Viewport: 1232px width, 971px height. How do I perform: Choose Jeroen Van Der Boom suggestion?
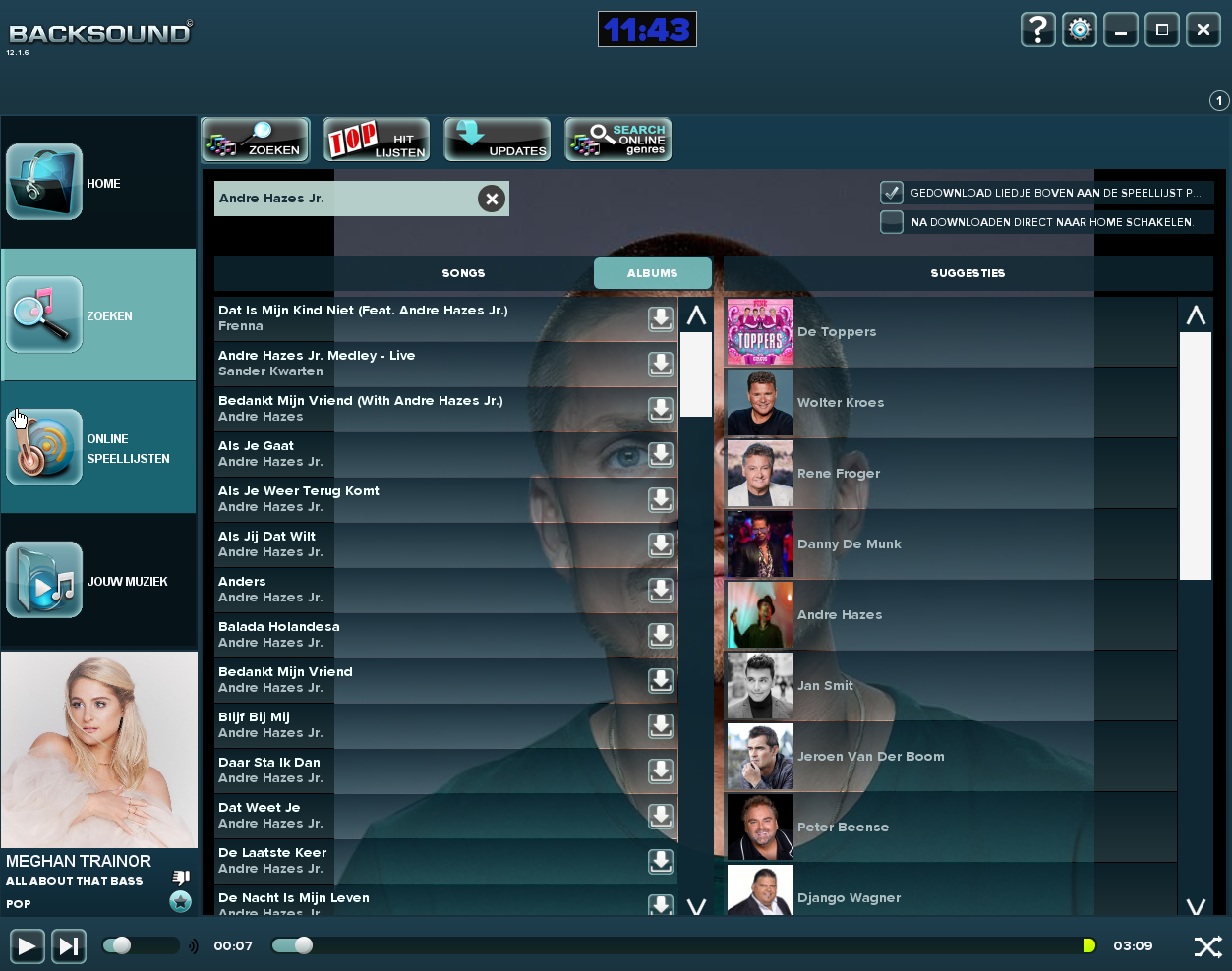(951, 757)
